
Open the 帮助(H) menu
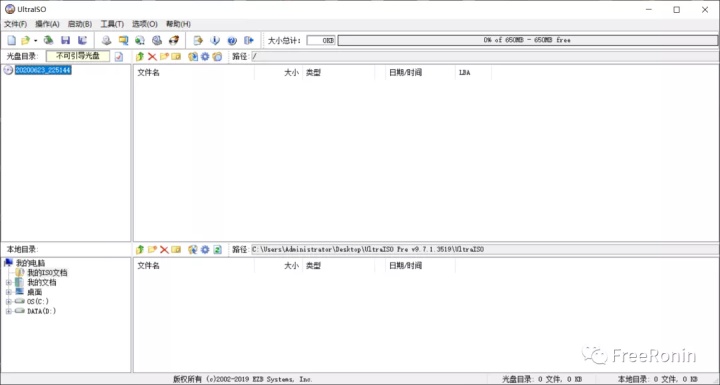point(178,24)
